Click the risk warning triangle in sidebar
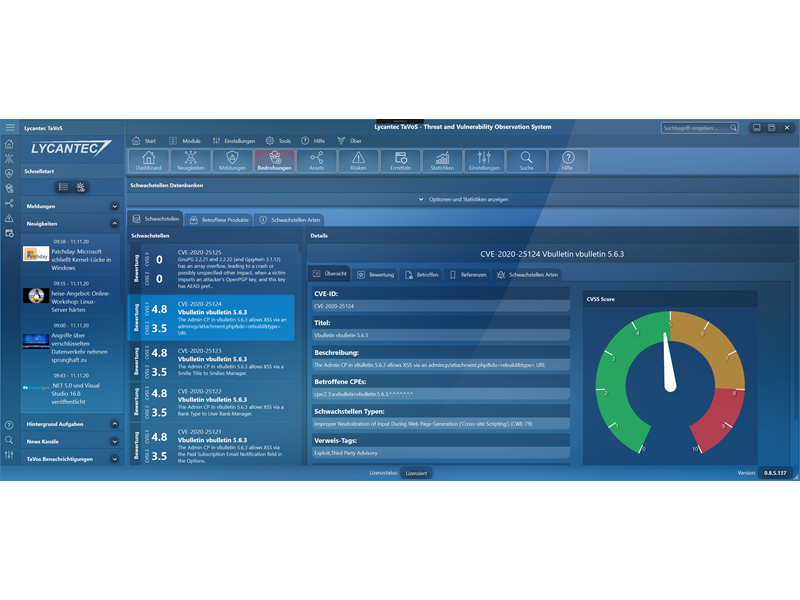 [x=9, y=218]
